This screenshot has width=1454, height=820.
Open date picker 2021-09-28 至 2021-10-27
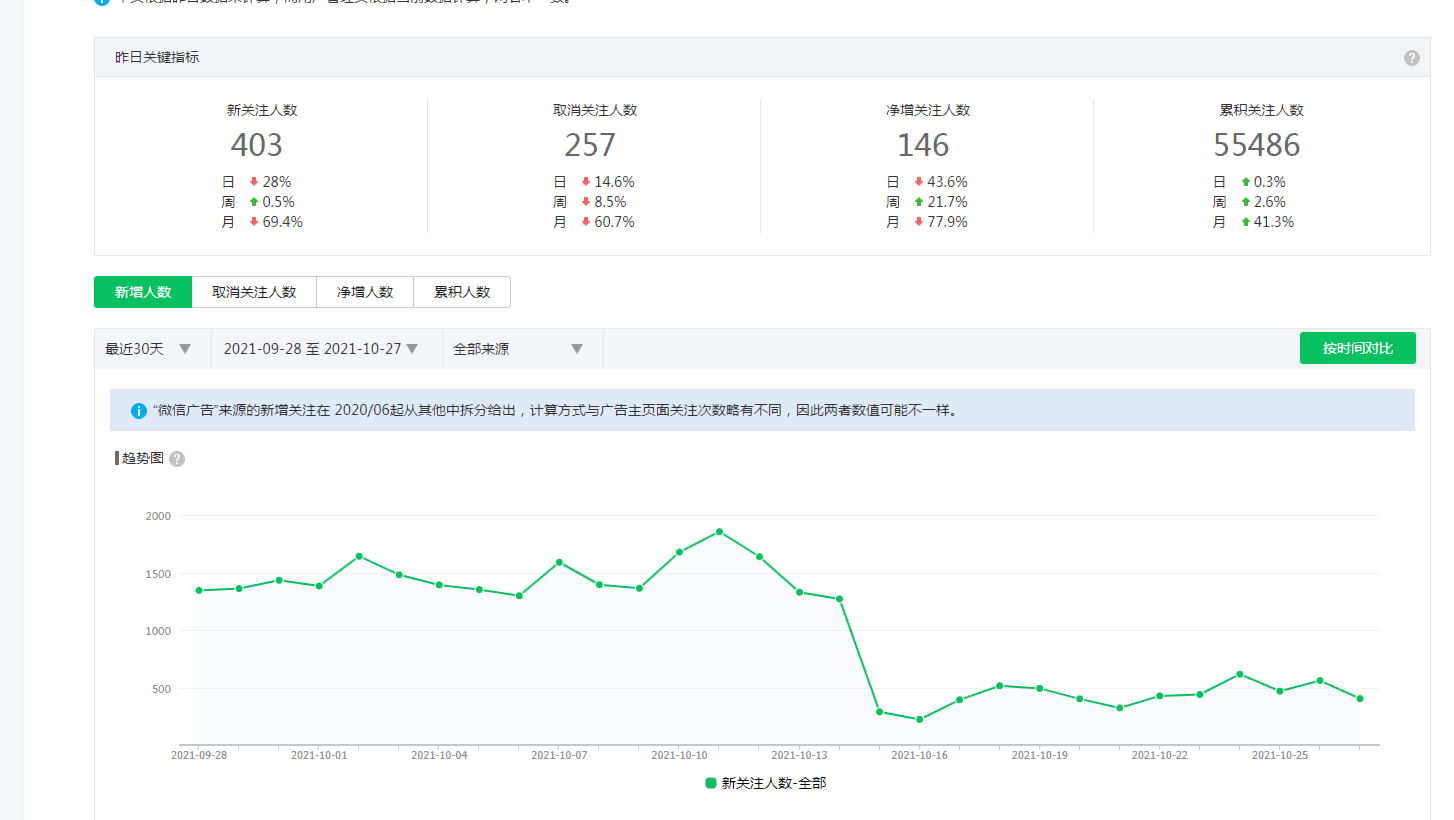click(320, 349)
